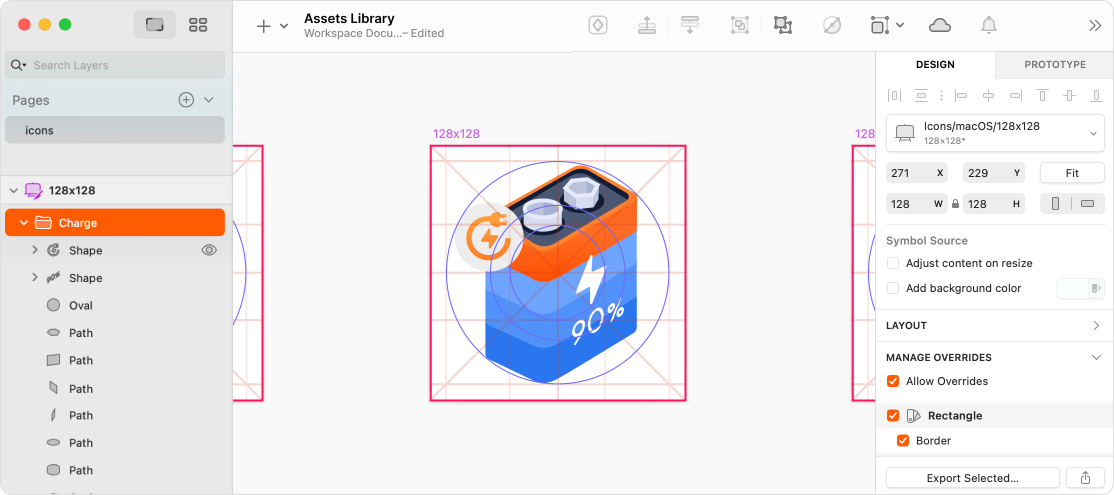The width and height of the screenshot is (1114, 495).
Task: Switch to components grid view icon
Action: coord(198,25)
